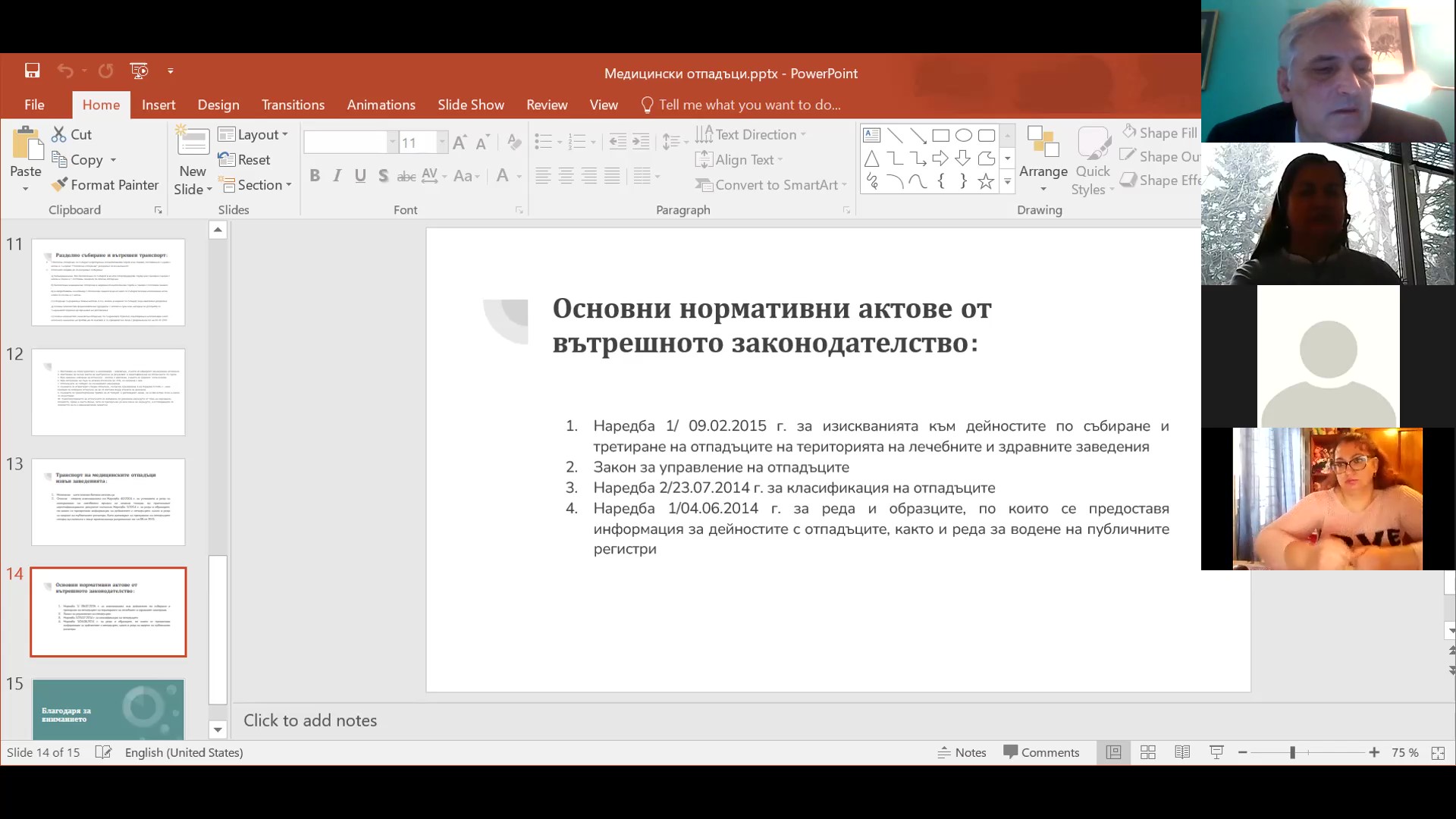
Task: Select the star shape in shapes gallery
Action: point(985,181)
